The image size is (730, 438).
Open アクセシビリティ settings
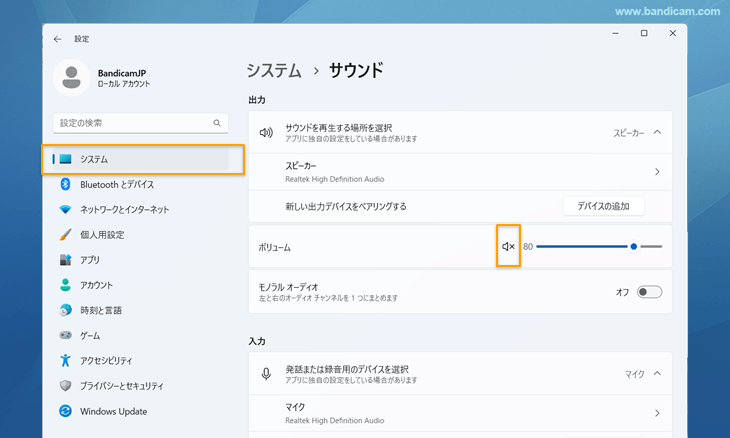[x=140, y=360]
